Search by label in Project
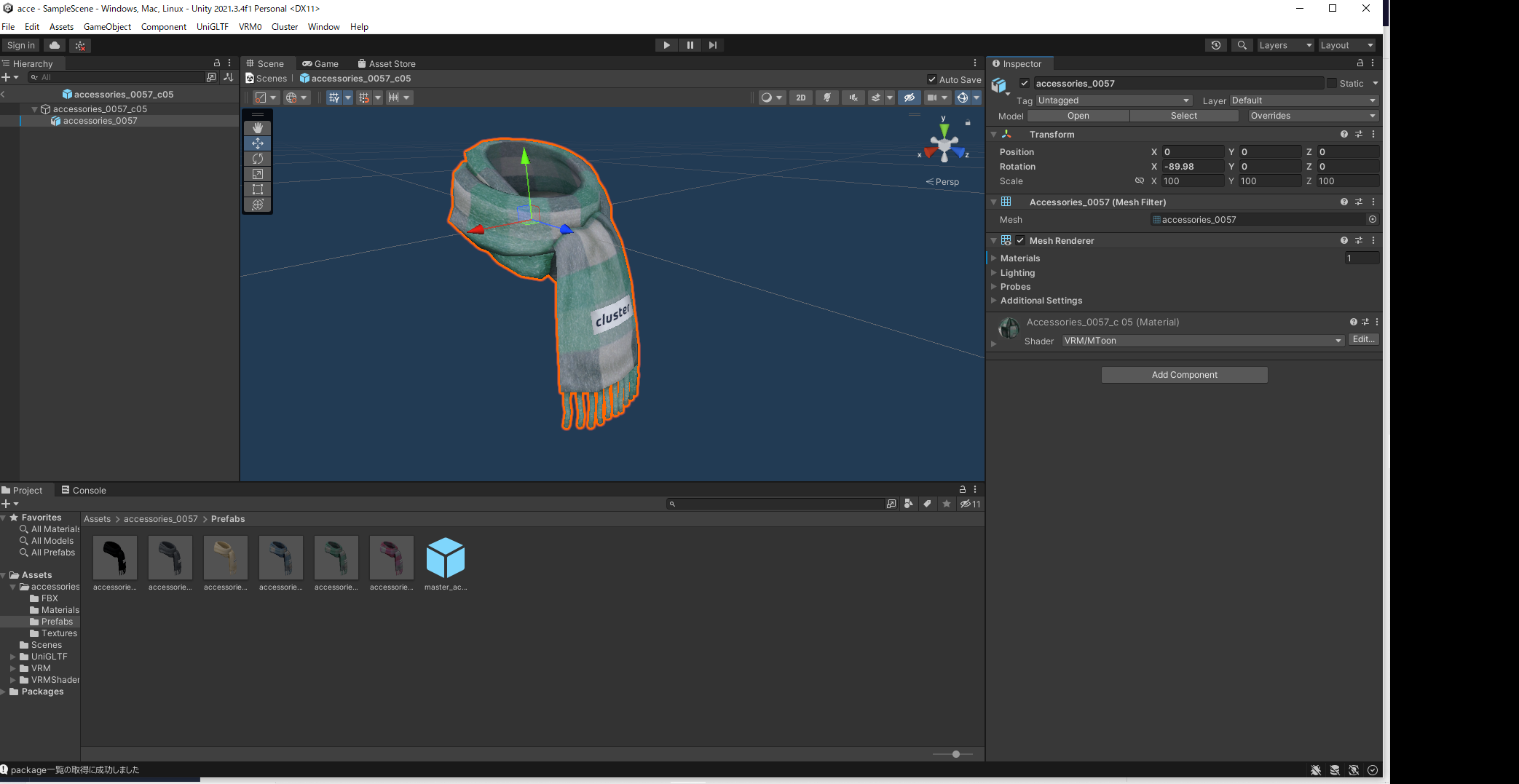1519x784 pixels. click(927, 504)
